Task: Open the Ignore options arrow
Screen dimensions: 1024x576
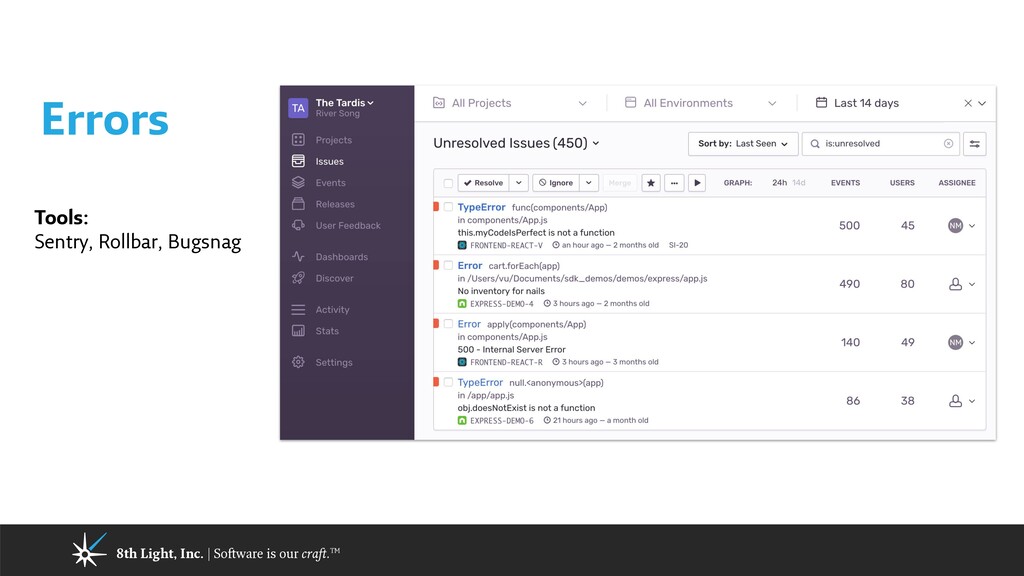Action: 588,183
